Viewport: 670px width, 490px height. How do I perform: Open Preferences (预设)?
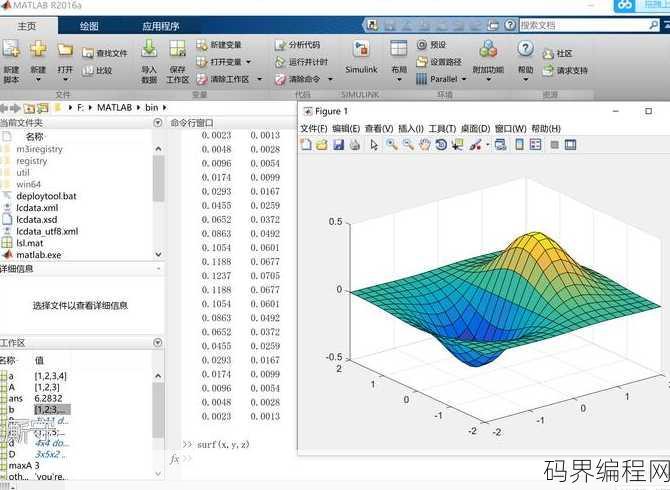coord(432,44)
